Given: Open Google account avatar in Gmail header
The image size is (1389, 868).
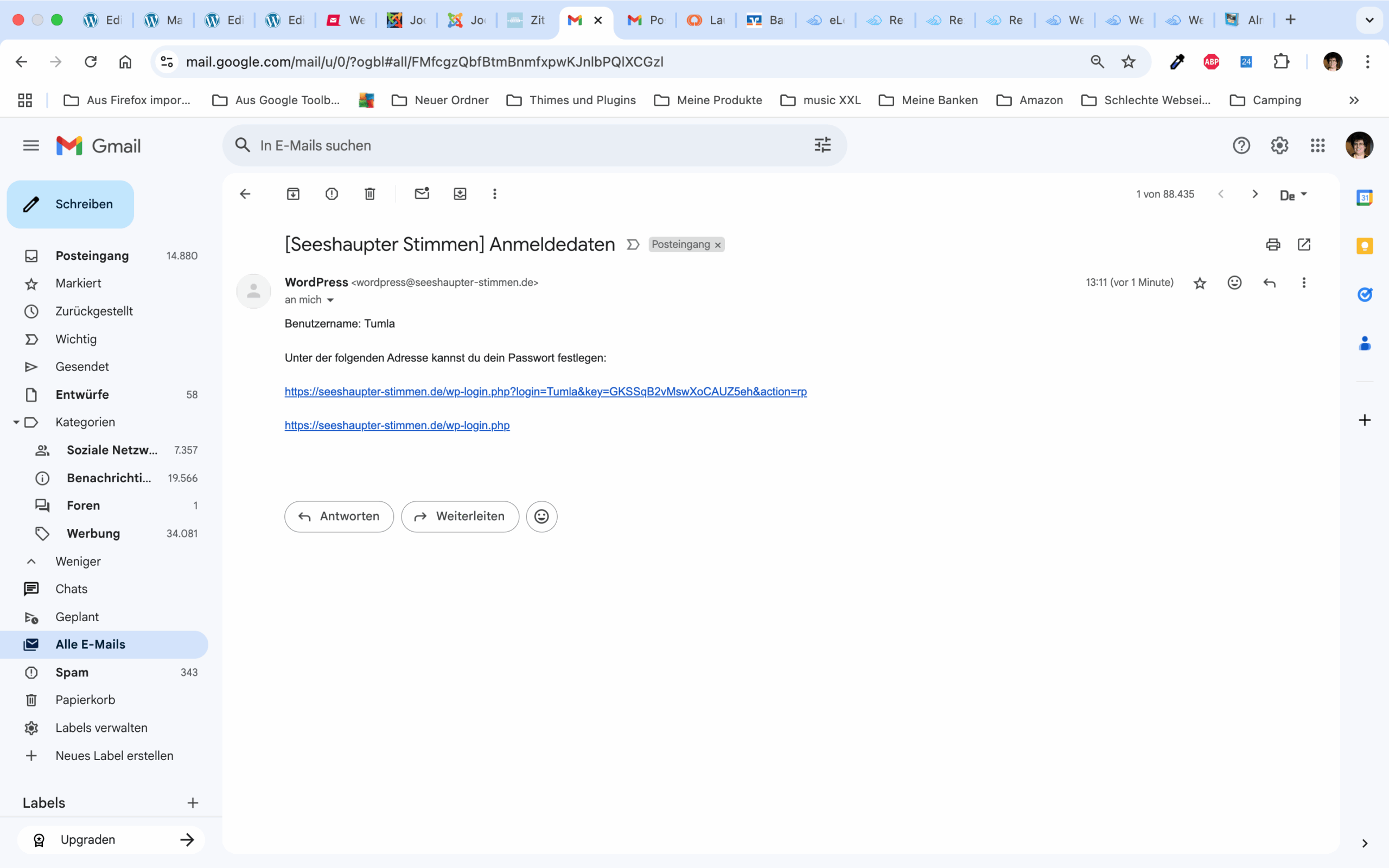Looking at the screenshot, I should coord(1359,145).
